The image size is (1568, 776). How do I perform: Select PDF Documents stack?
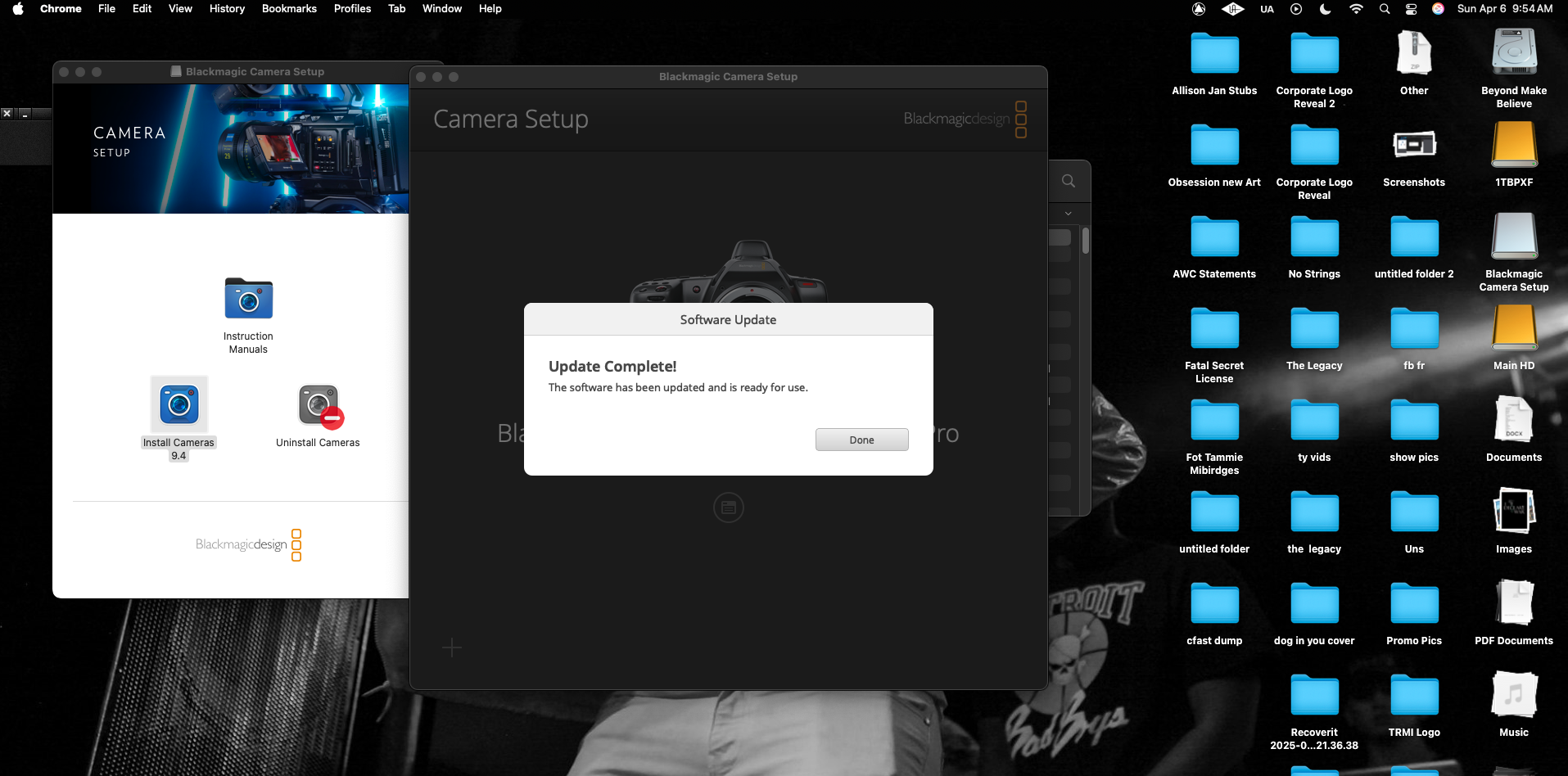pyautogui.click(x=1514, y=603)
